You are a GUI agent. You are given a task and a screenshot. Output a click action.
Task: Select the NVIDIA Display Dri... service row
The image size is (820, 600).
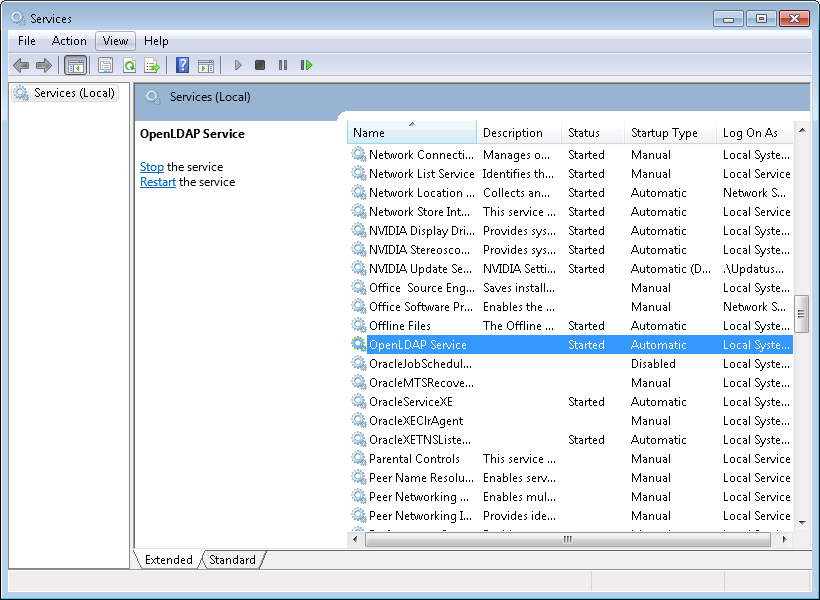pyautogui.click(x=570, y=230)
